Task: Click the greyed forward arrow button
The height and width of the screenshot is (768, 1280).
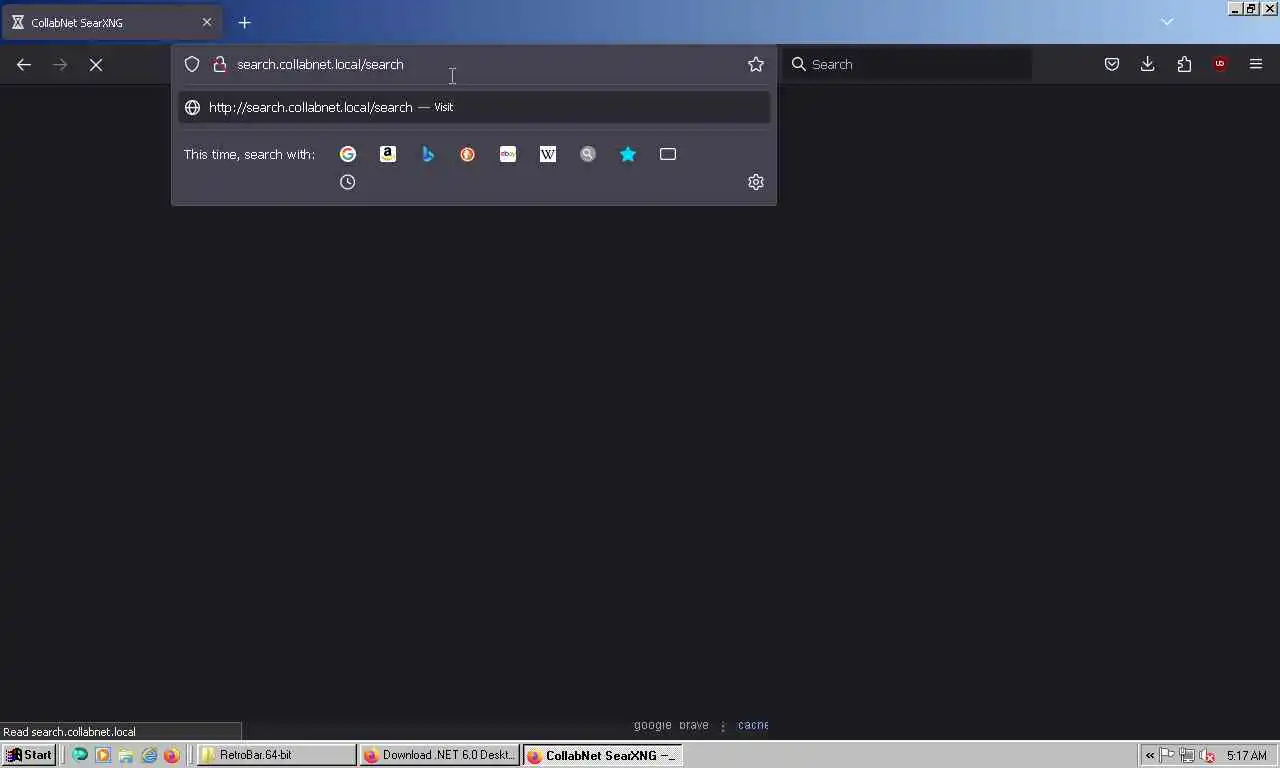Action: coord(60,64)
